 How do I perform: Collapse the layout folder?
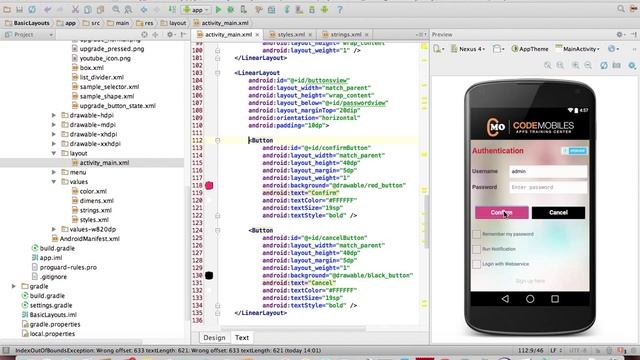(53, 153)
